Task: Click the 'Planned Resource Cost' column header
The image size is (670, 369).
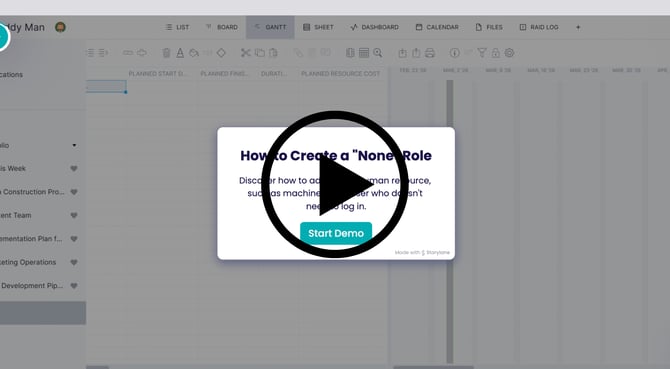Action: click(341, 73)
